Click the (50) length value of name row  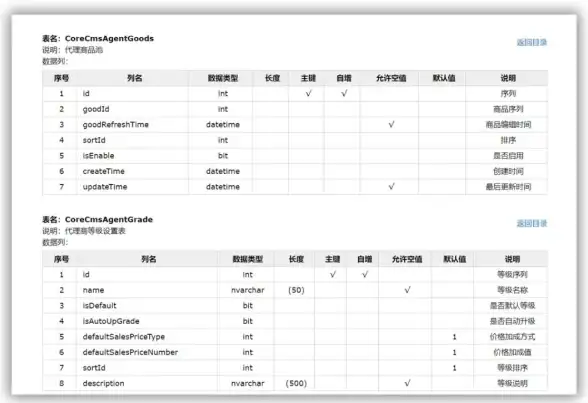(296, 290)
